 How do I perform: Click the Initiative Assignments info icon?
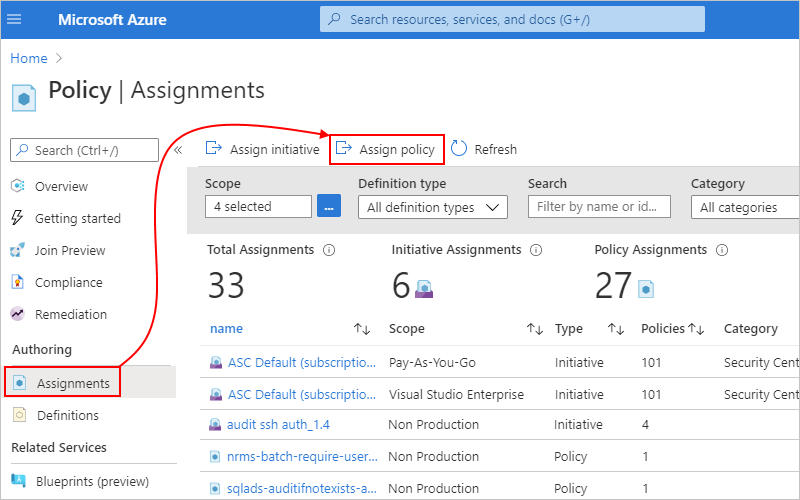[535, 250]
